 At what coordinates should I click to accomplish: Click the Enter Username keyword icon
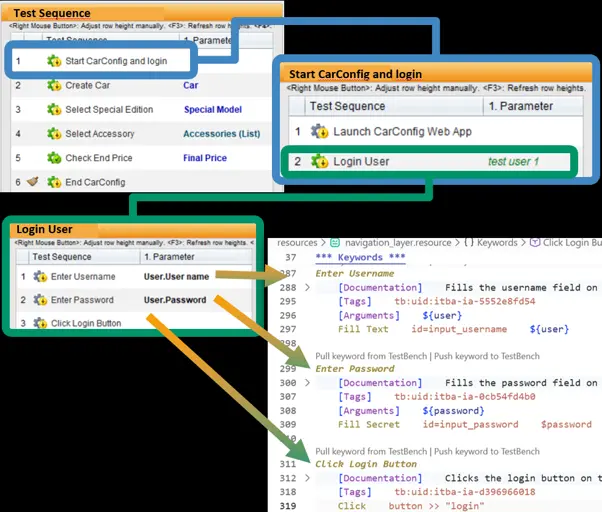(x=40, y=276)
